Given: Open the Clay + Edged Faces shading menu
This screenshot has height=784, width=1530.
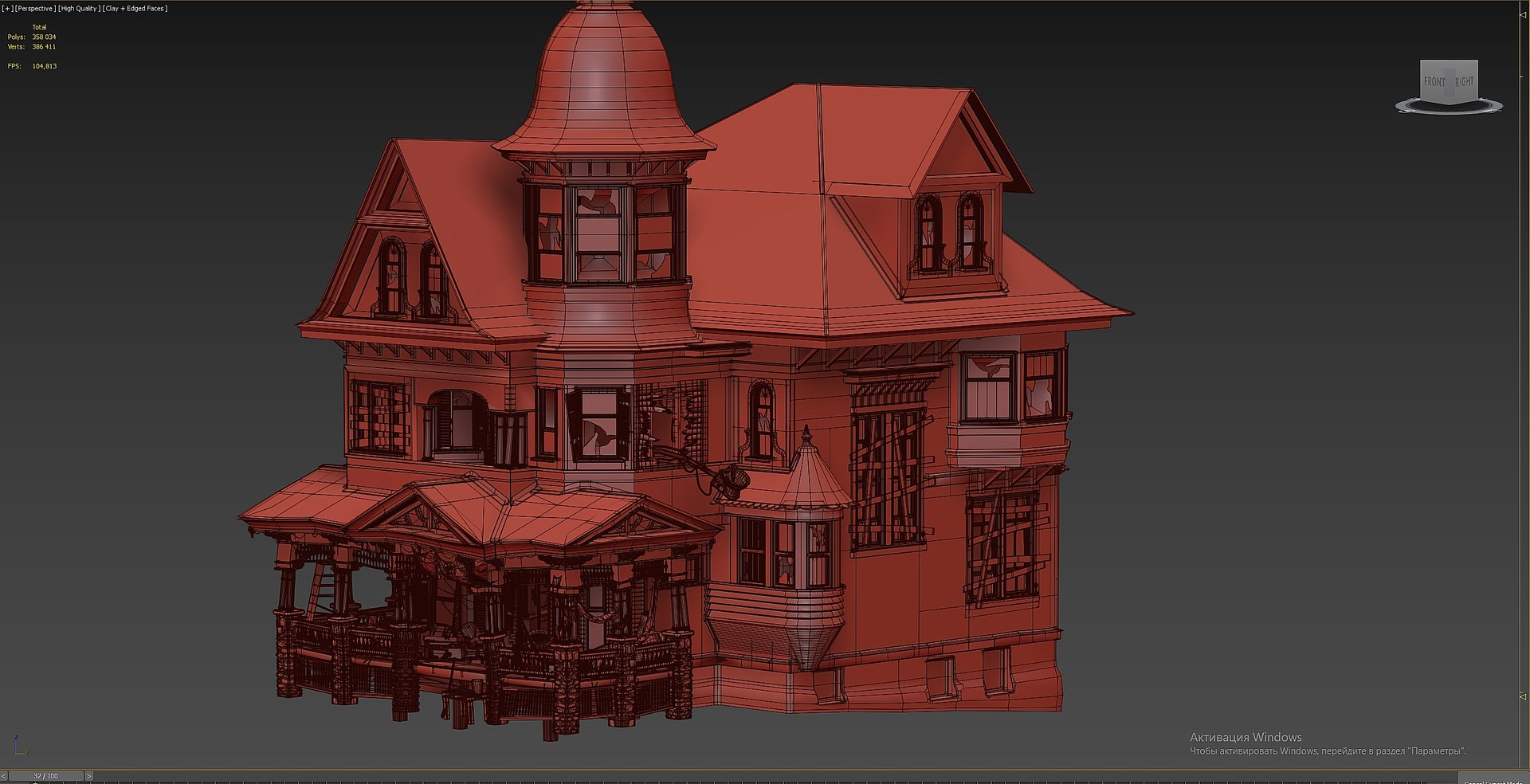Looking at the screenshot, I should pos(135,9).
